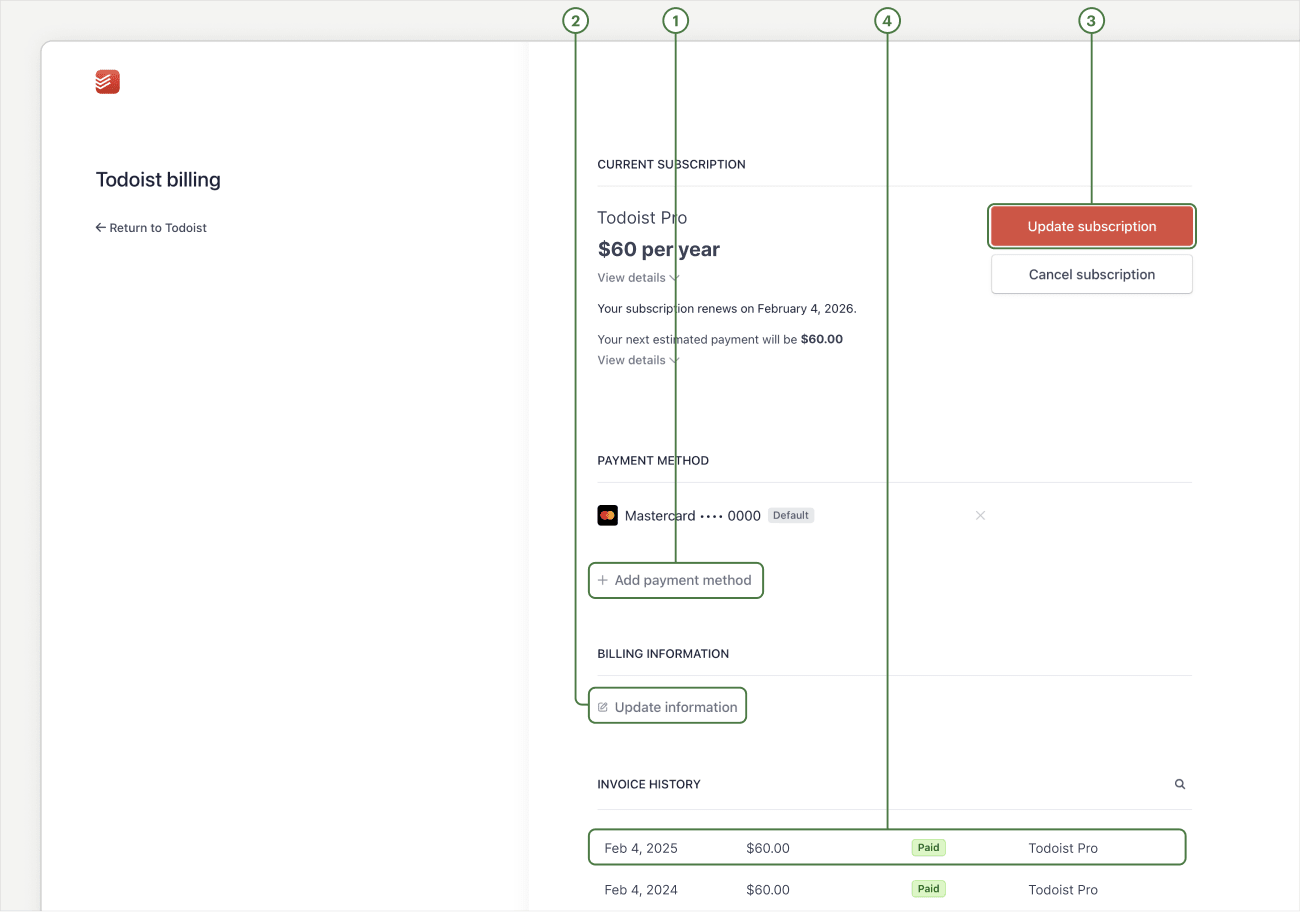The image size is (1300, 912).
Task: Open Add payment method
Action: coord(675,580)
